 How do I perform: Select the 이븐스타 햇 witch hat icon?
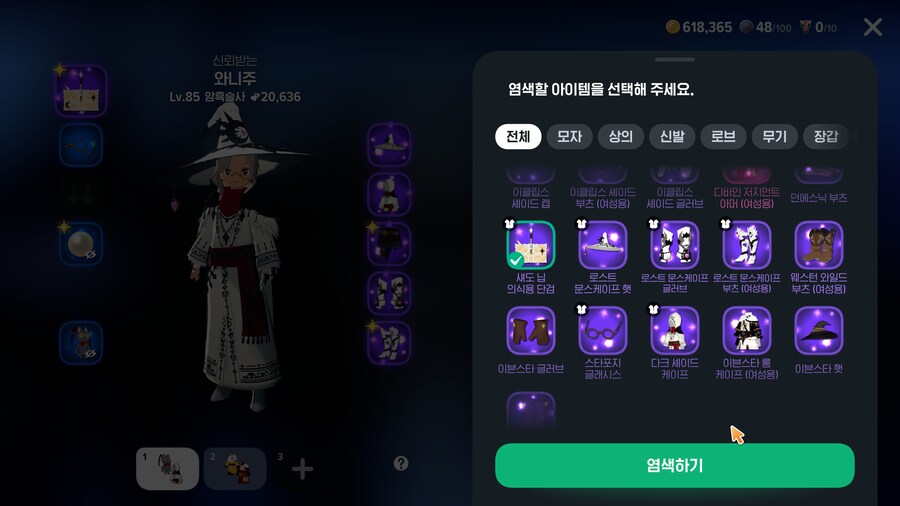818,330
